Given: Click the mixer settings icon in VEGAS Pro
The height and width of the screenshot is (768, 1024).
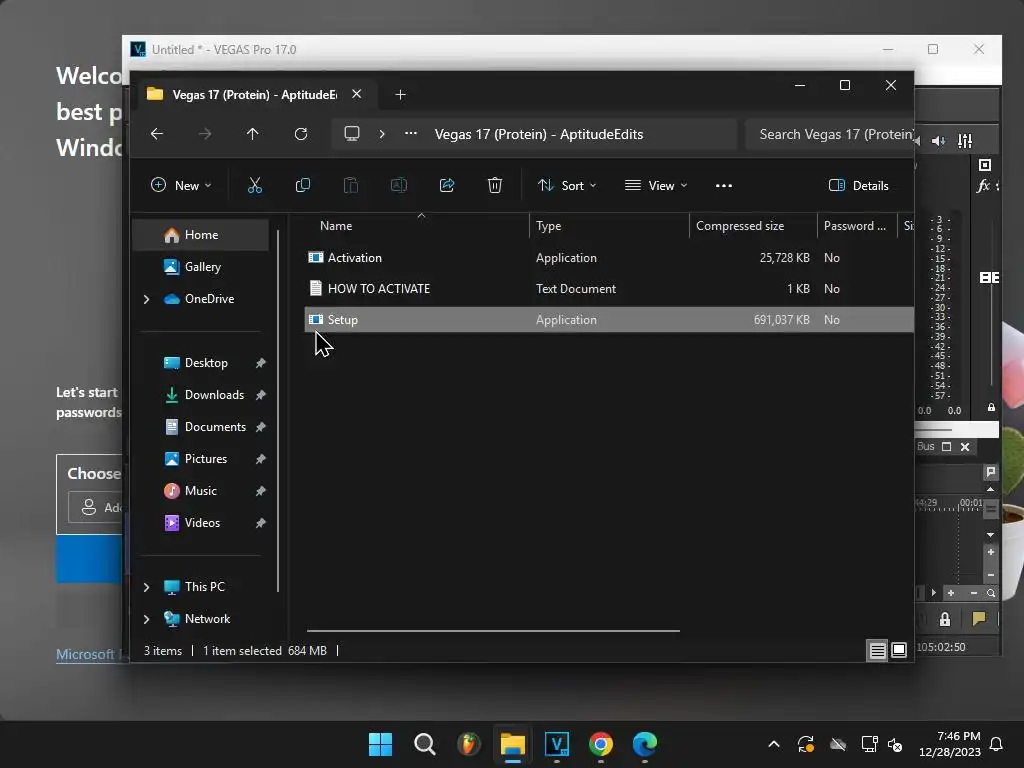Looking at the screenshot, I should click(965, 141).
